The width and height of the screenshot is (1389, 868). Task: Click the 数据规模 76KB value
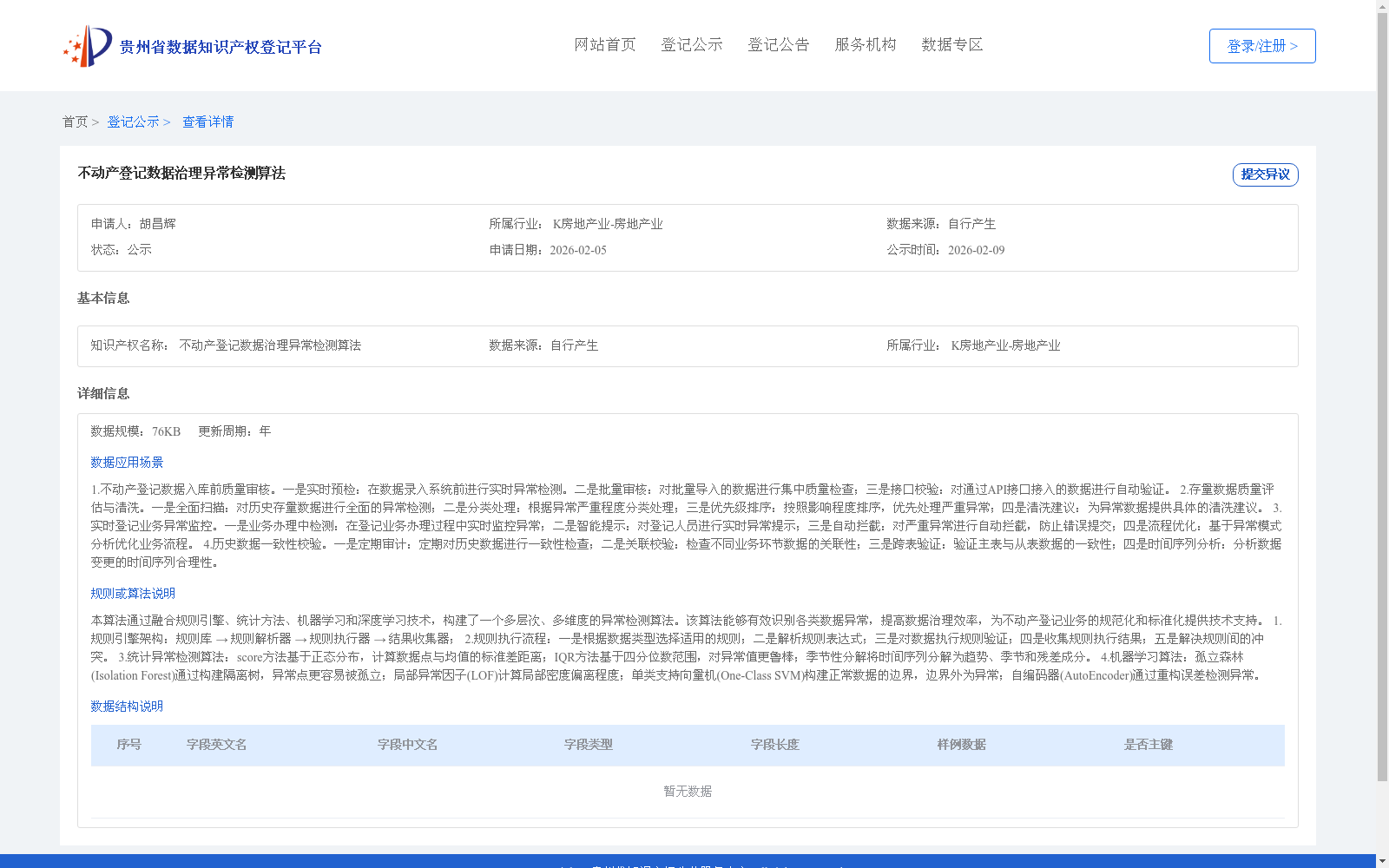pyautogui.click(x=167, y=431)
